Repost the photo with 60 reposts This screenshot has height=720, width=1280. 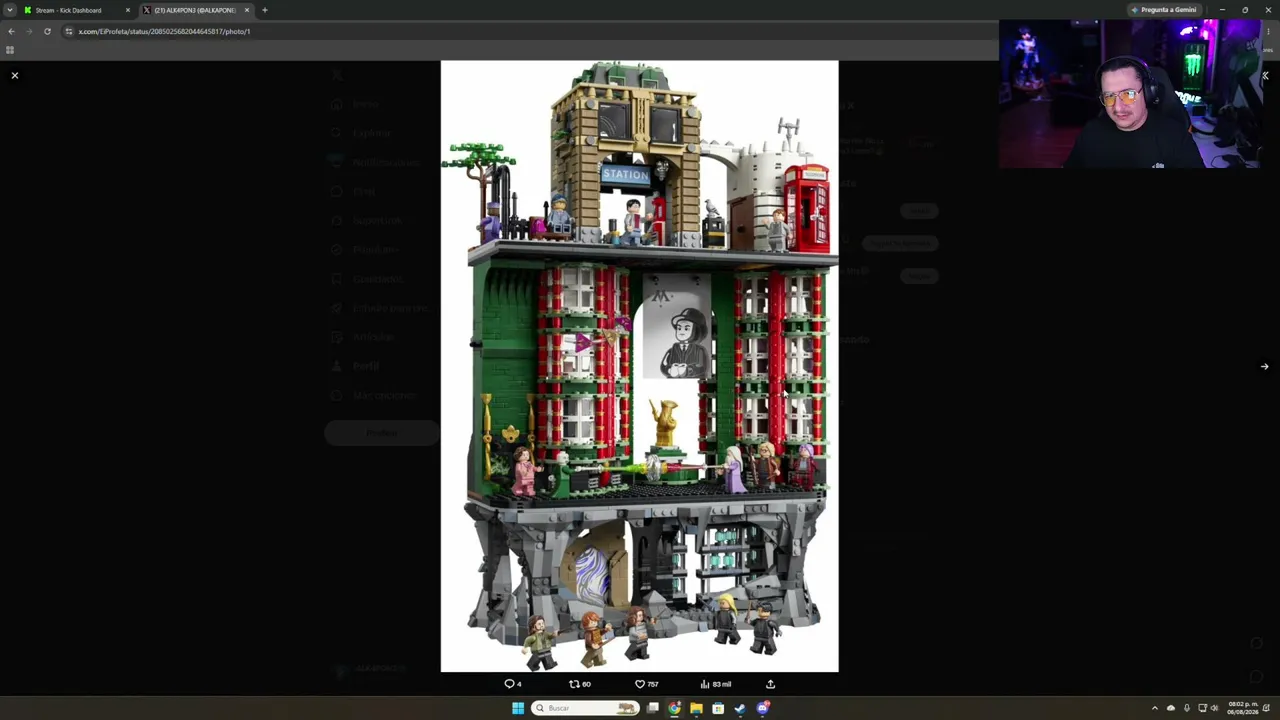pos(580,684)
